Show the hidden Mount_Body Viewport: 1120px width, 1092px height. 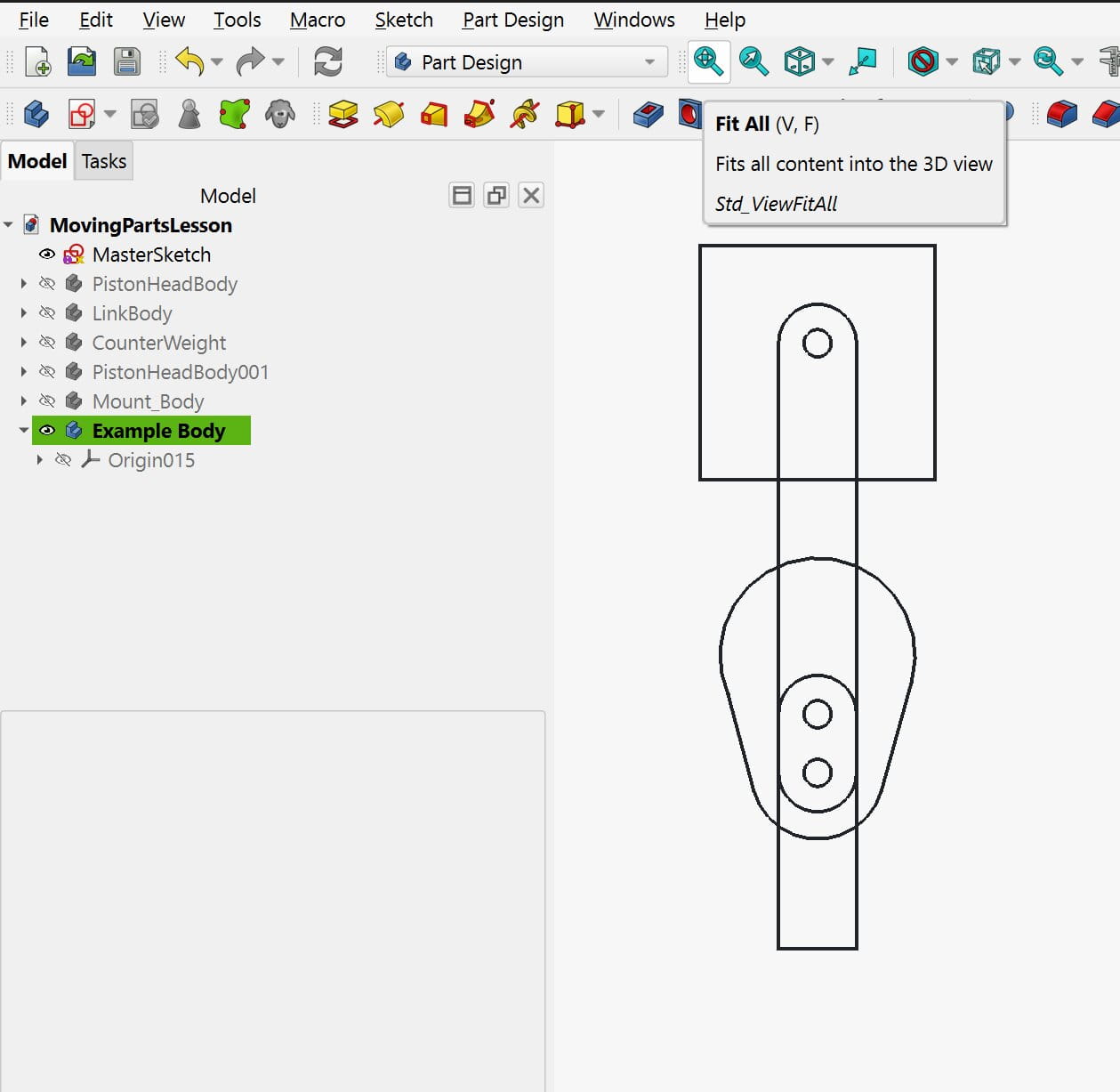click(x=47, y=401)
